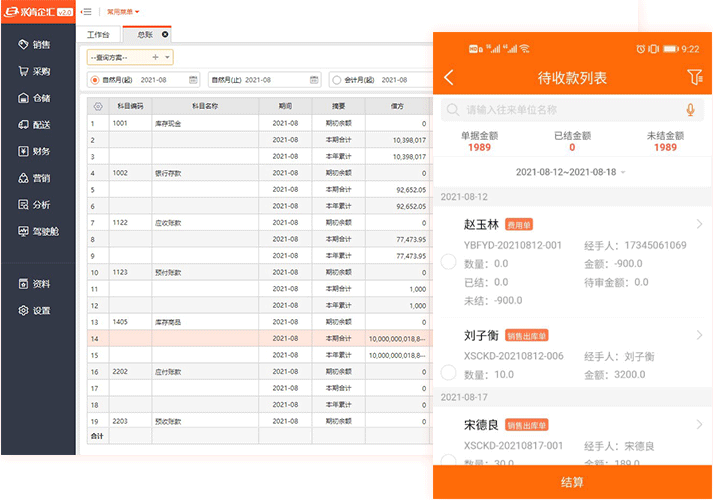Open the 财务 (Finance) sidebar module
Viewport: 713px width, 500px height.
pyautogui.click(x=35, y=151)
